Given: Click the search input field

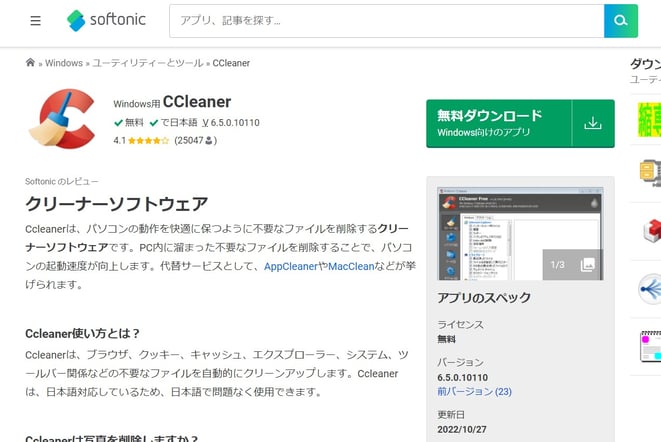Looking at the screenshot, I should tap(386, 21).
